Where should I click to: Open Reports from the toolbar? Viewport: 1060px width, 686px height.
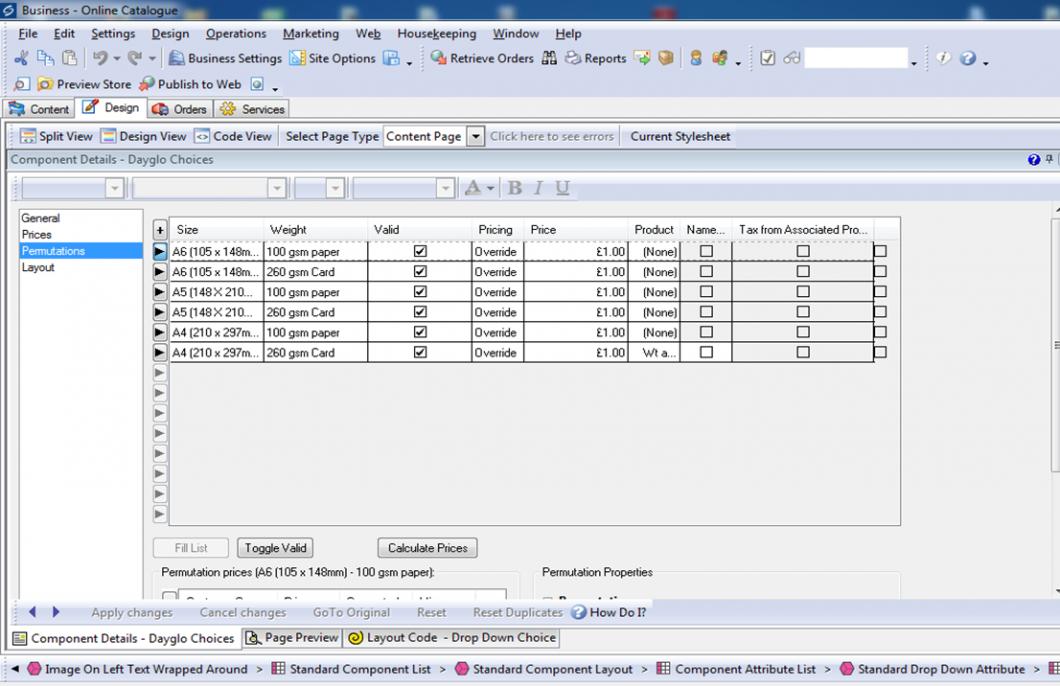[x=596, y=59]
